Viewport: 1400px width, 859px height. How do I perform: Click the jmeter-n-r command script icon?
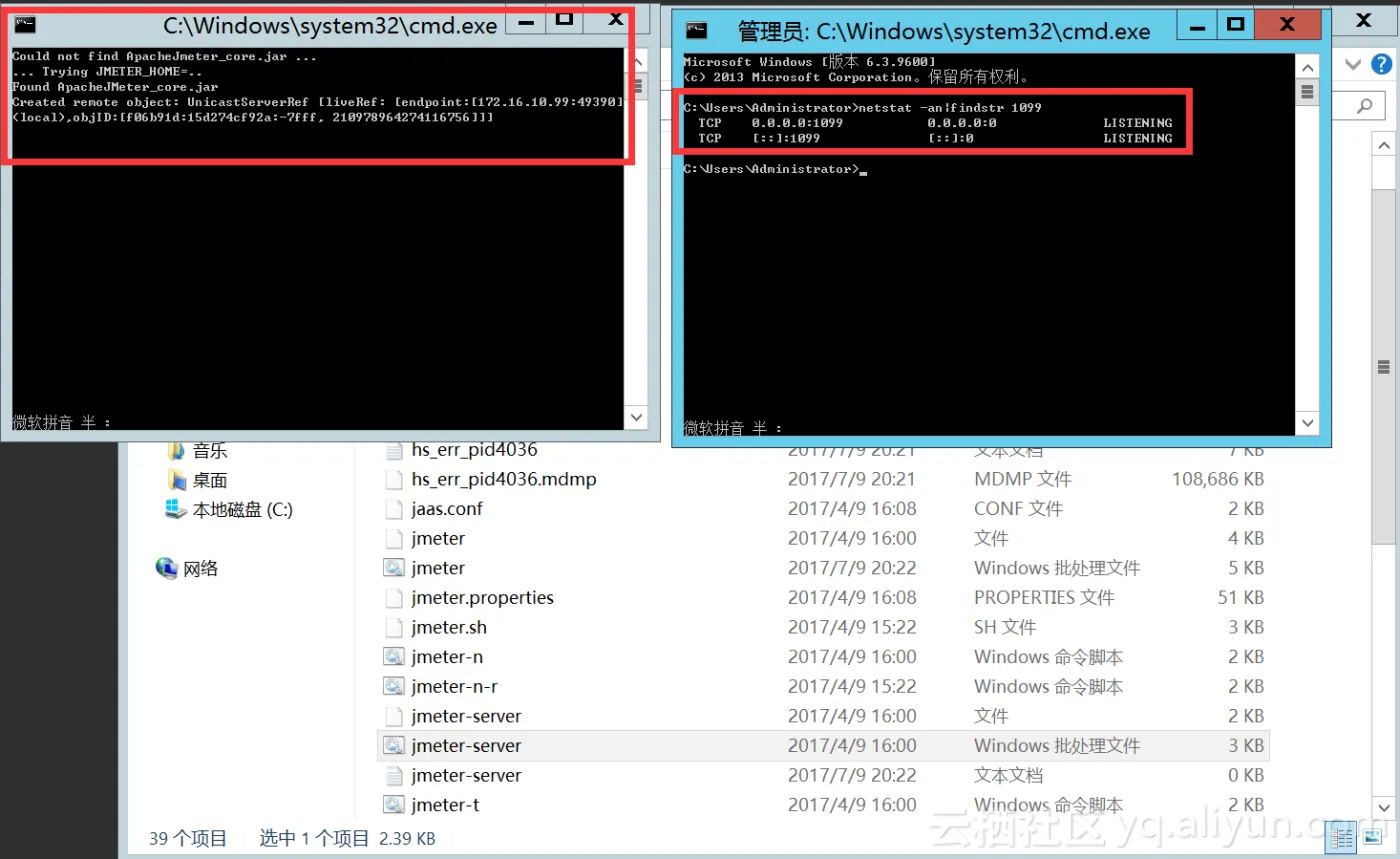point(394,687)
